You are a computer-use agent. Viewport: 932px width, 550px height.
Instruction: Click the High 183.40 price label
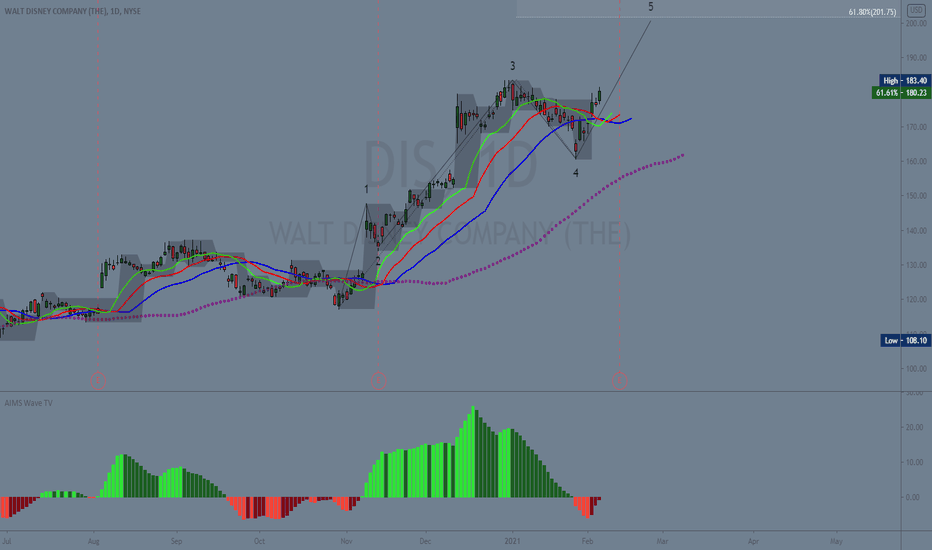904,80
